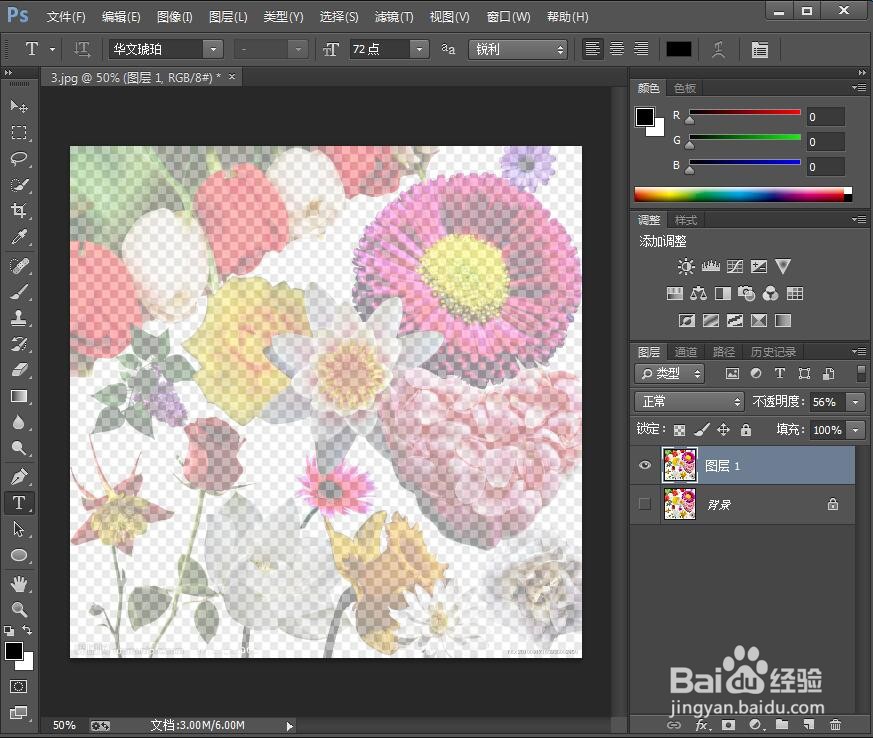The image size is (873, 738).
Task: Center align text
Action: coord(617,49)
